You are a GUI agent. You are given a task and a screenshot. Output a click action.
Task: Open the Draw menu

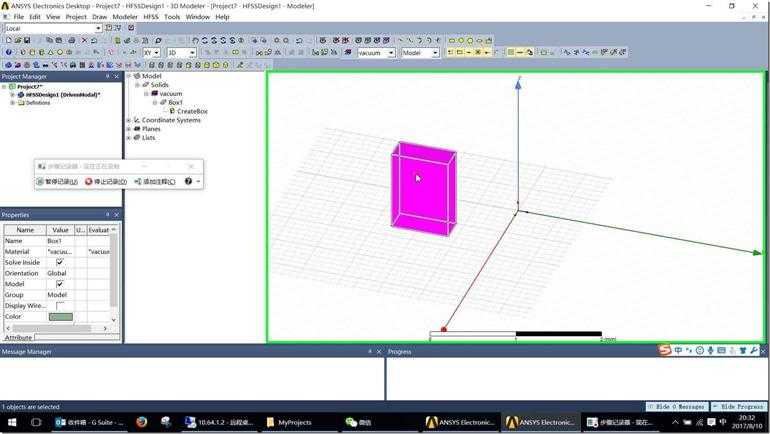[99, 17]
